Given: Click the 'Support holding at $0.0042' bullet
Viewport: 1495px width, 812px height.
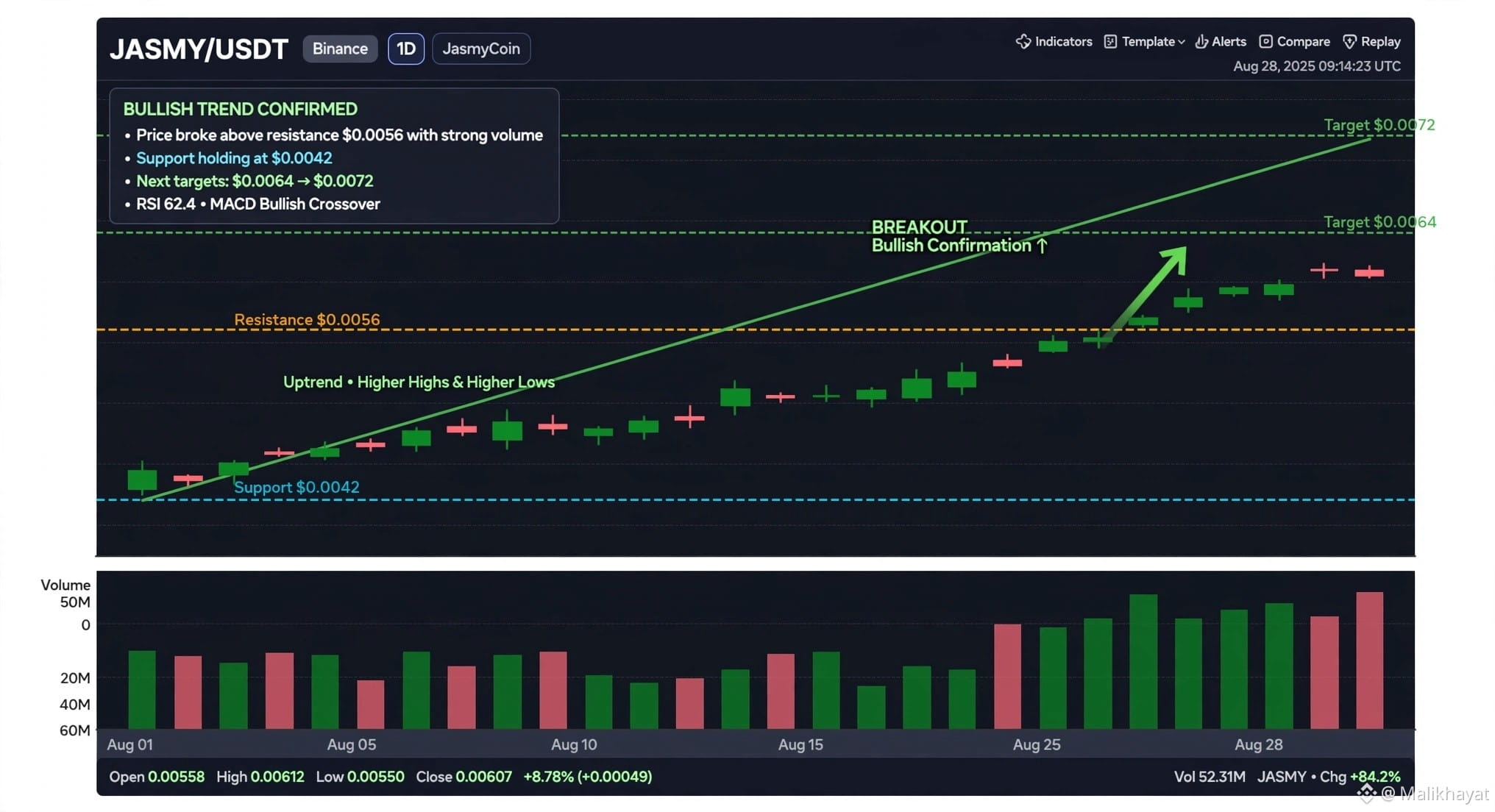Looking at the screenshot, I should [234, 158].
